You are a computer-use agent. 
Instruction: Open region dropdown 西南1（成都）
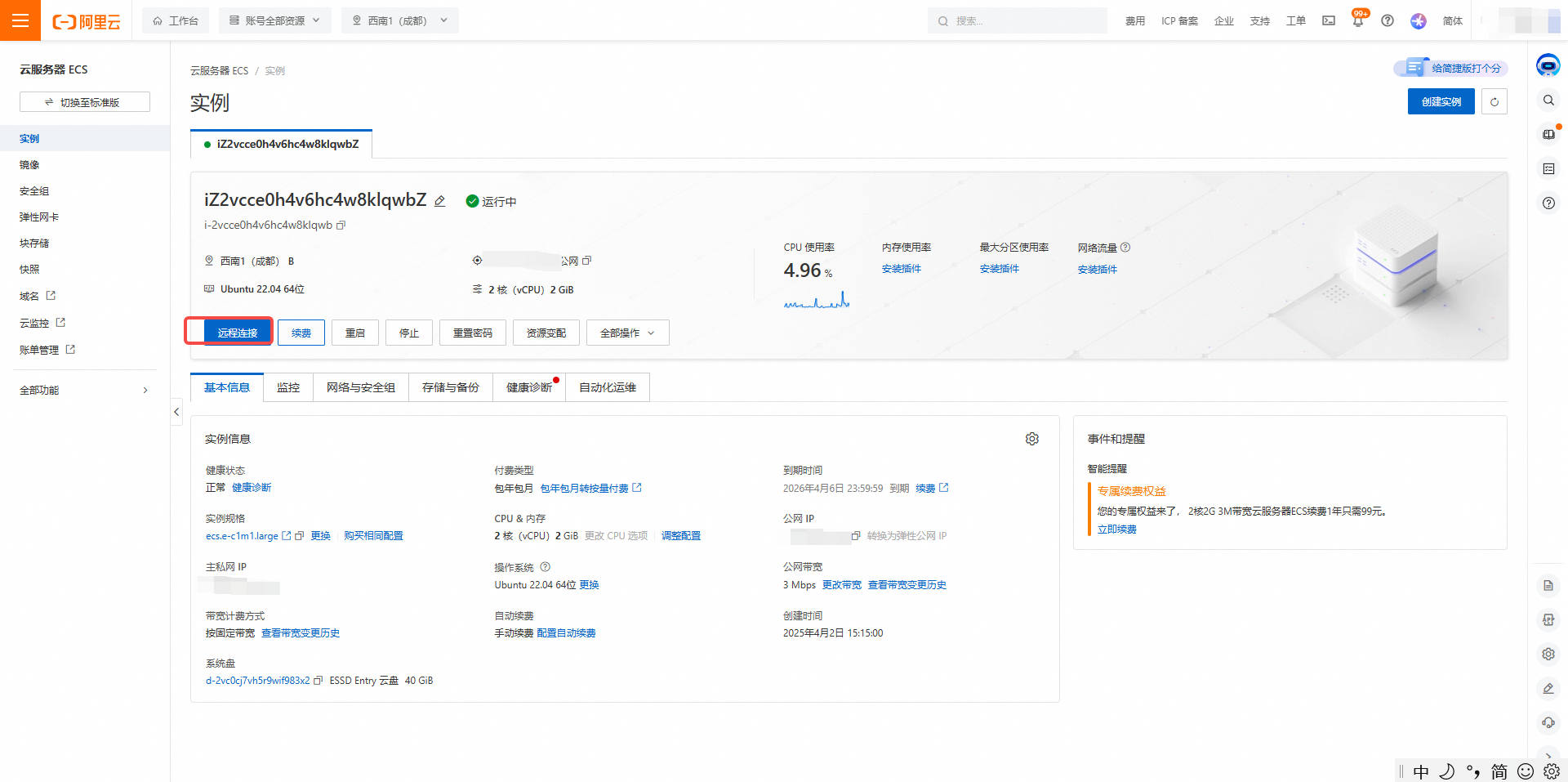[x=400, y=20]
